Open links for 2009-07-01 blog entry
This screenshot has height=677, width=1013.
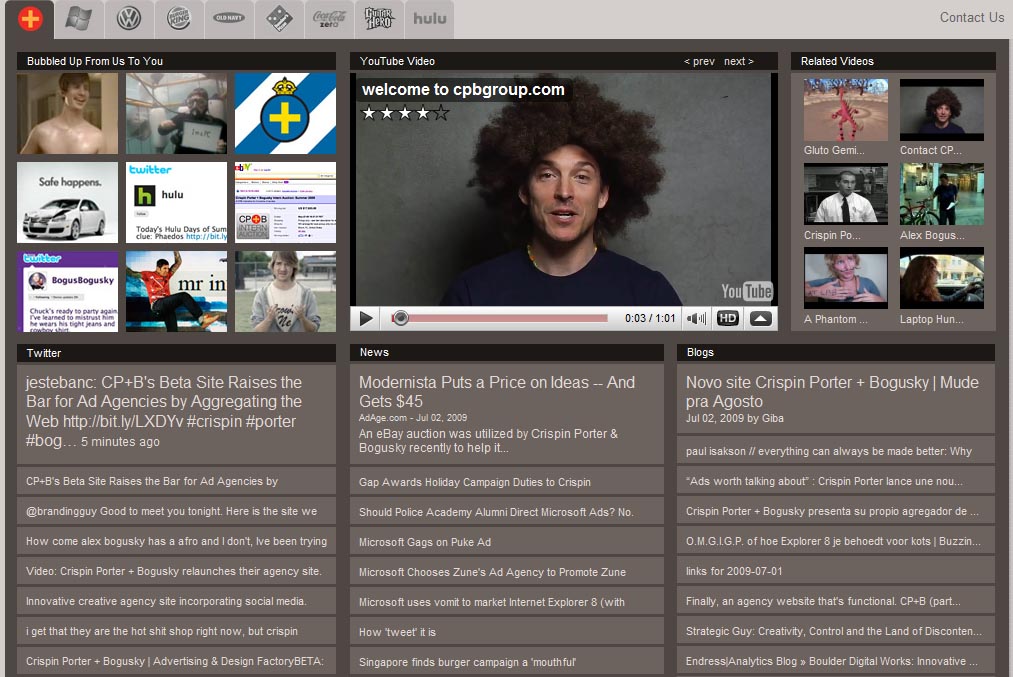pyautogui.click(x=836, y=571)
